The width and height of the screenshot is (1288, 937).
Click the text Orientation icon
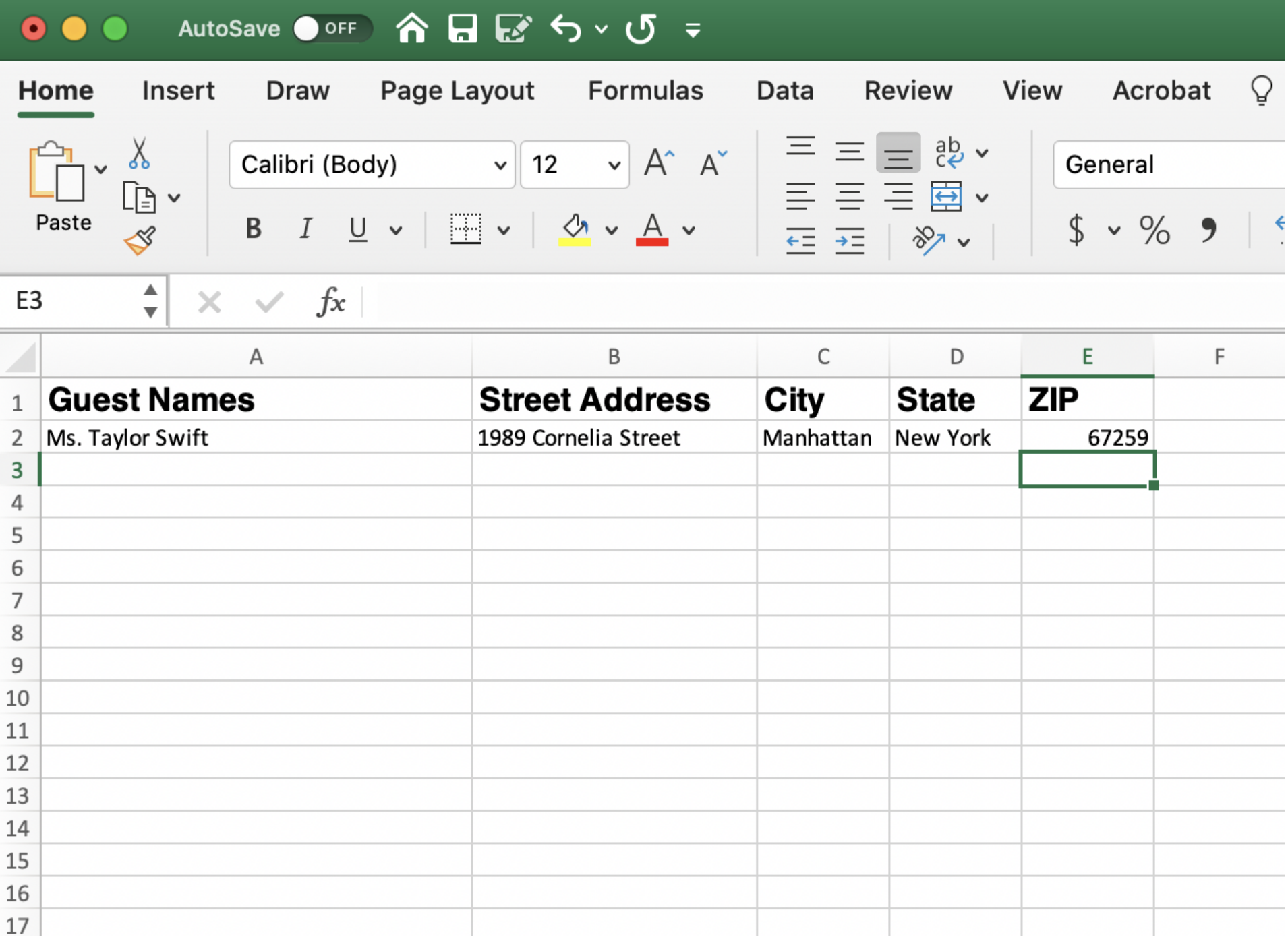click(929, 241)
